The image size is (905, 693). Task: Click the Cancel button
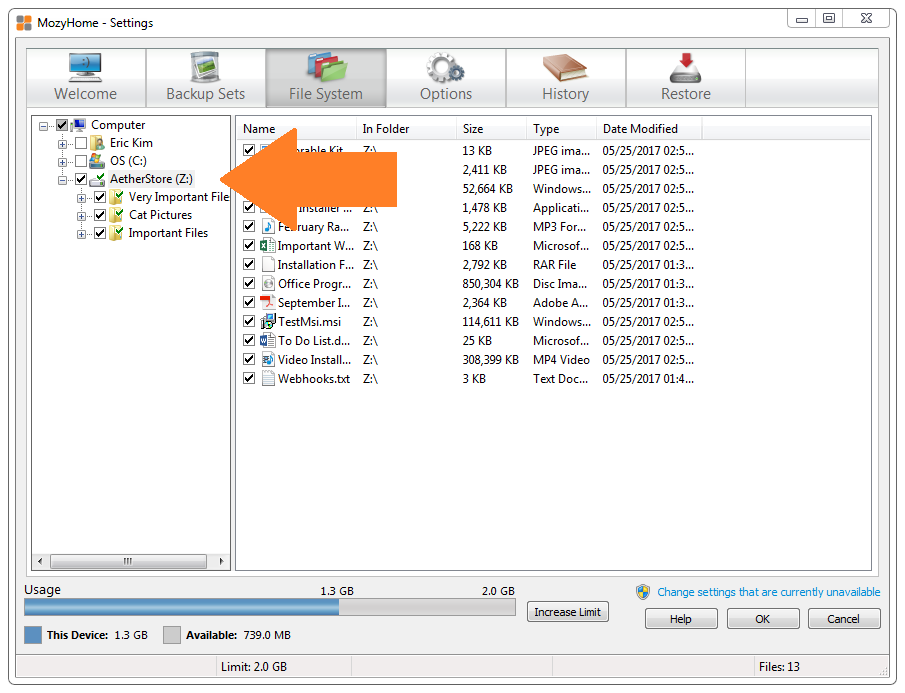[x=844, y=619]
